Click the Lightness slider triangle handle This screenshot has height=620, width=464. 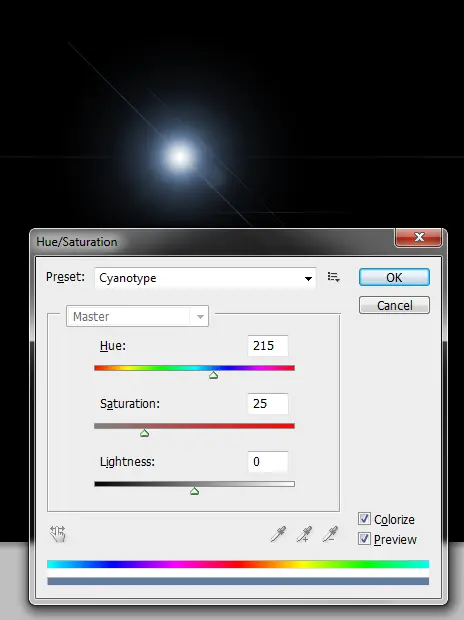pos(194,491)
